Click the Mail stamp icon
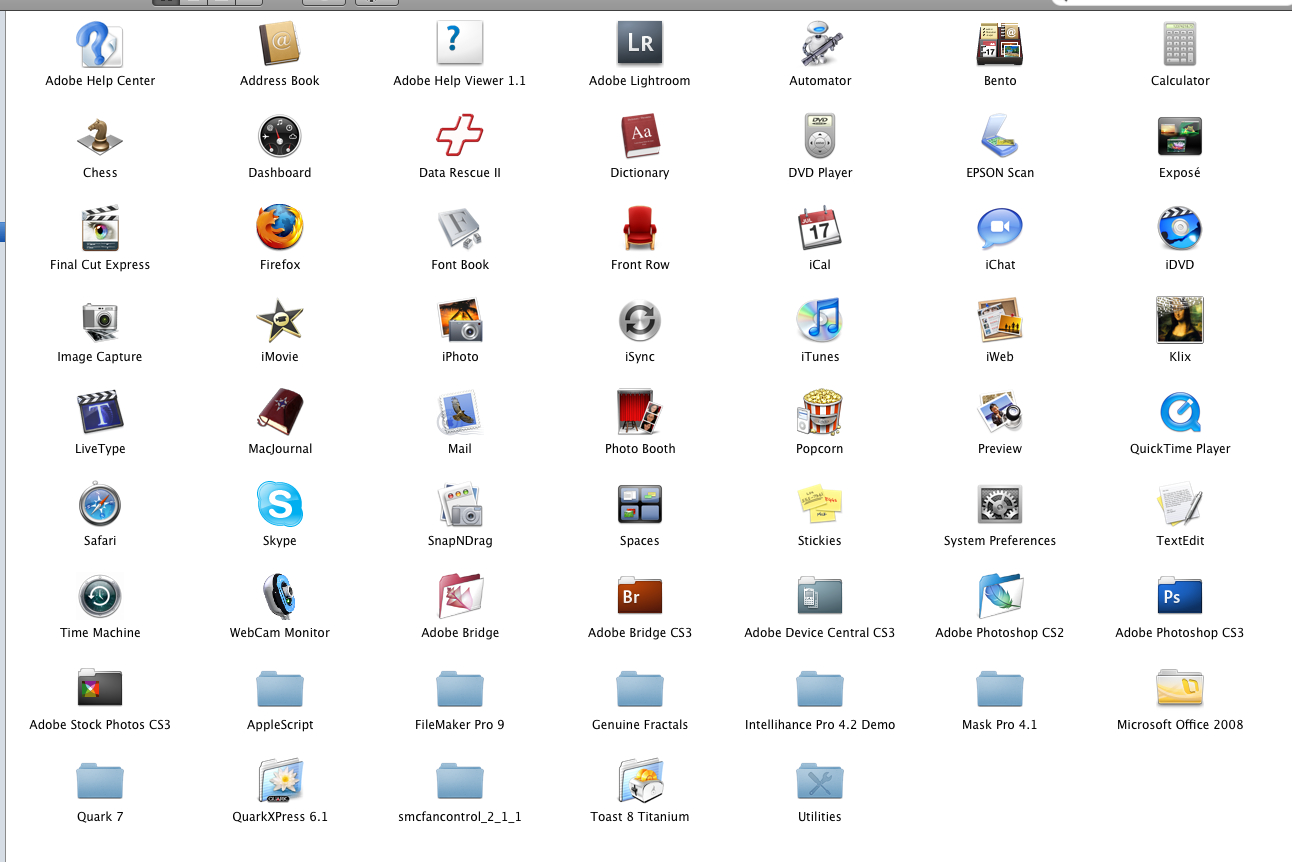Image resolution: width=1292 pixels, height=862 pixels. pos(460,412)
